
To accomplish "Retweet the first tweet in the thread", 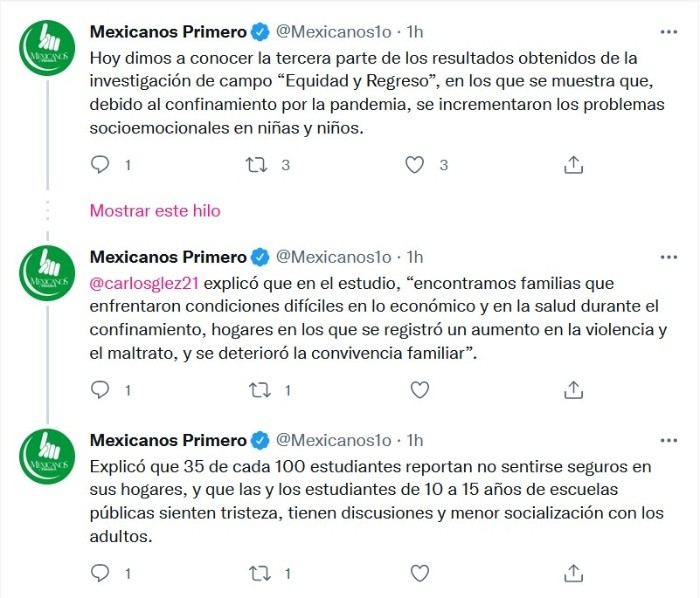I will tap(257, 164).
